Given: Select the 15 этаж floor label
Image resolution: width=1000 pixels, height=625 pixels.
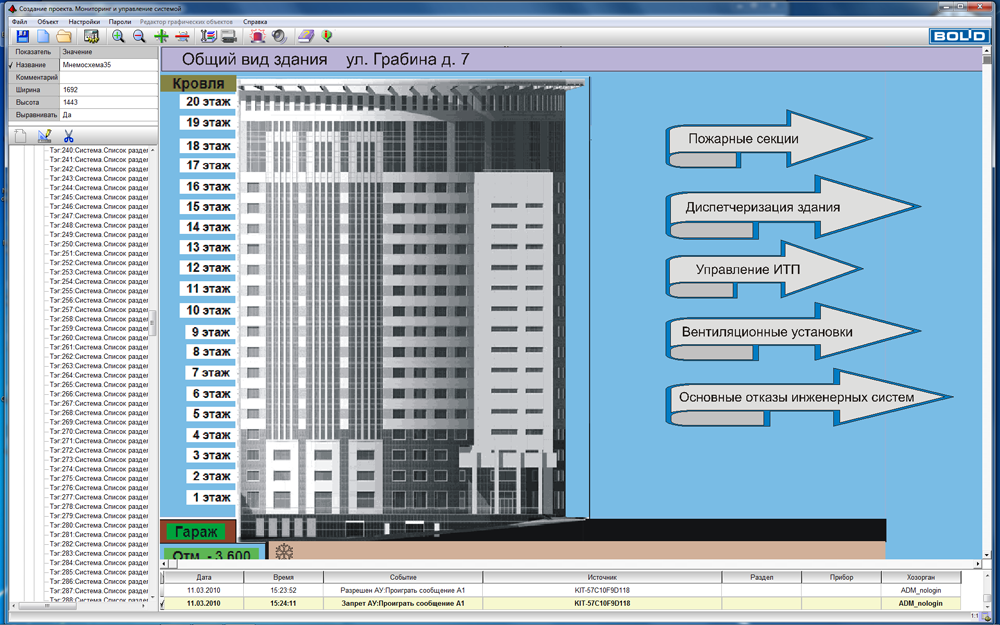Looking at the screenshot, I should pos(209,207).
